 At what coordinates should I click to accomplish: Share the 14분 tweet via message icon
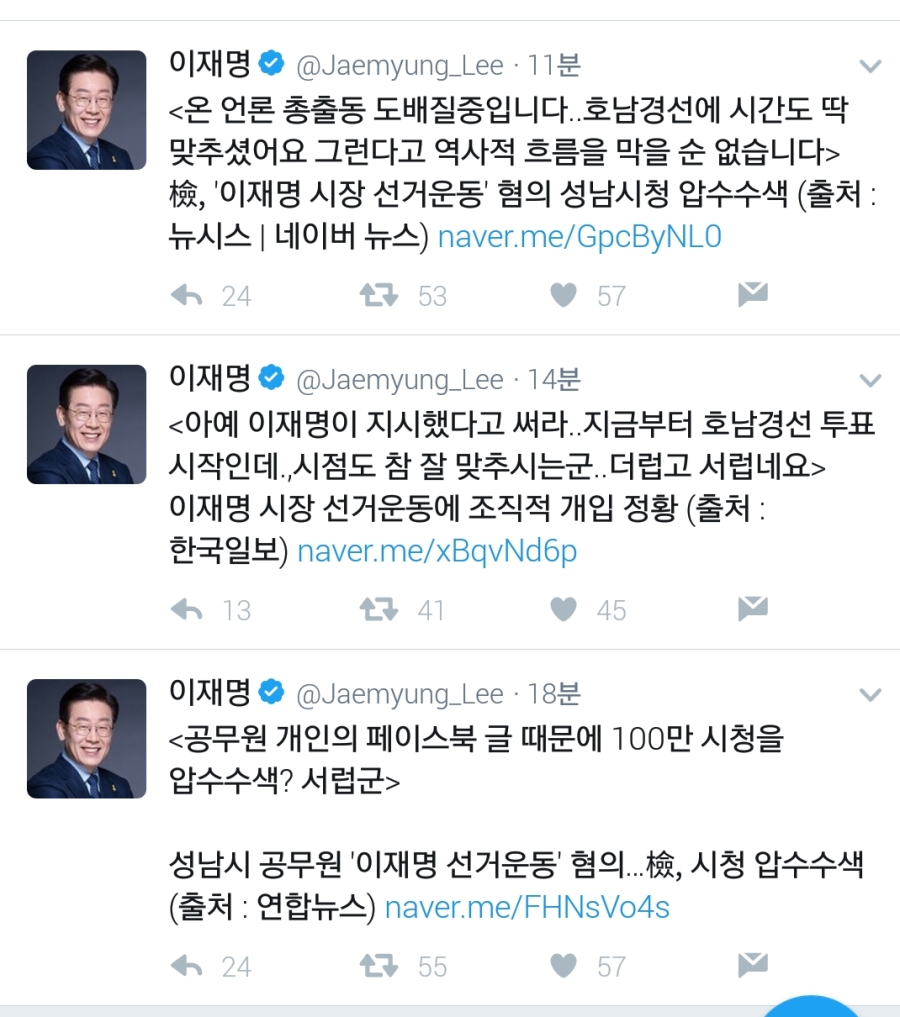pyautogui.click(x=753, y=608)
